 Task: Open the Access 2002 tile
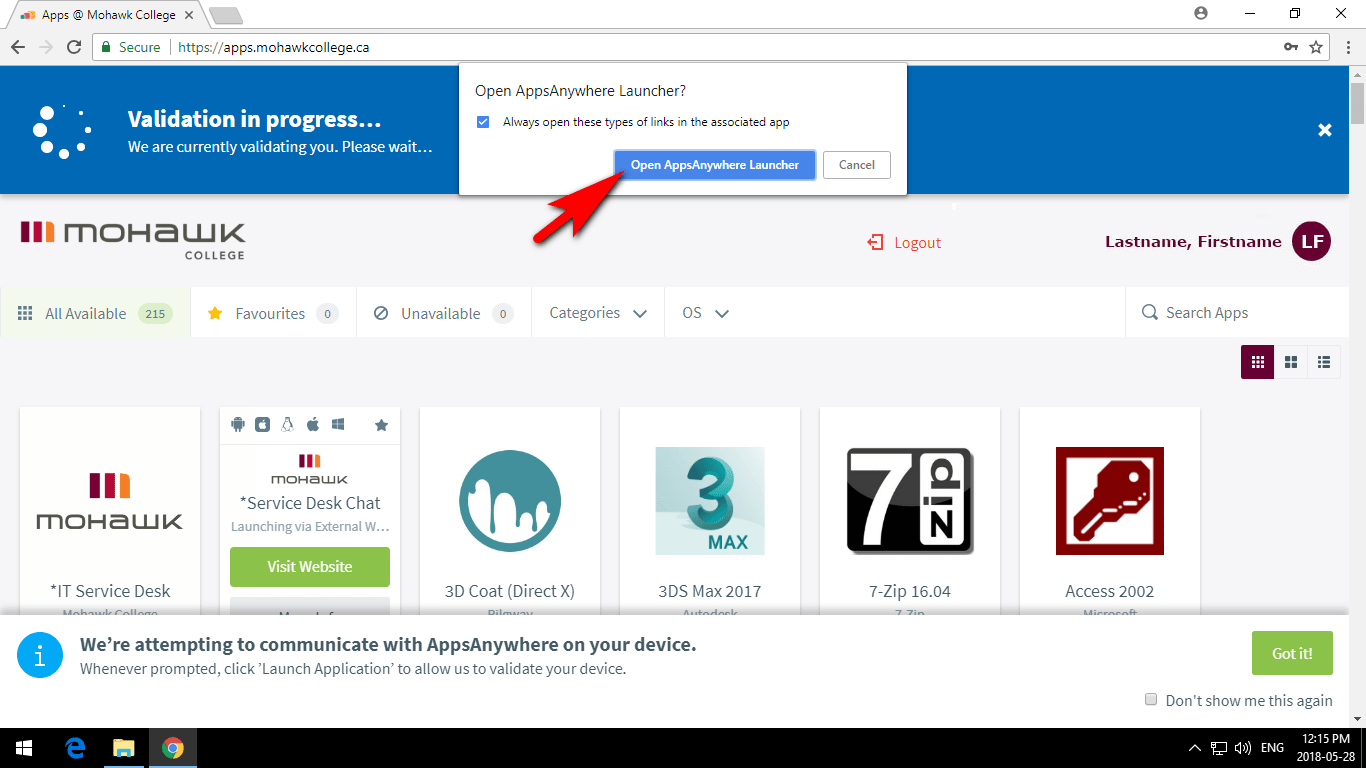[1110, 510]
